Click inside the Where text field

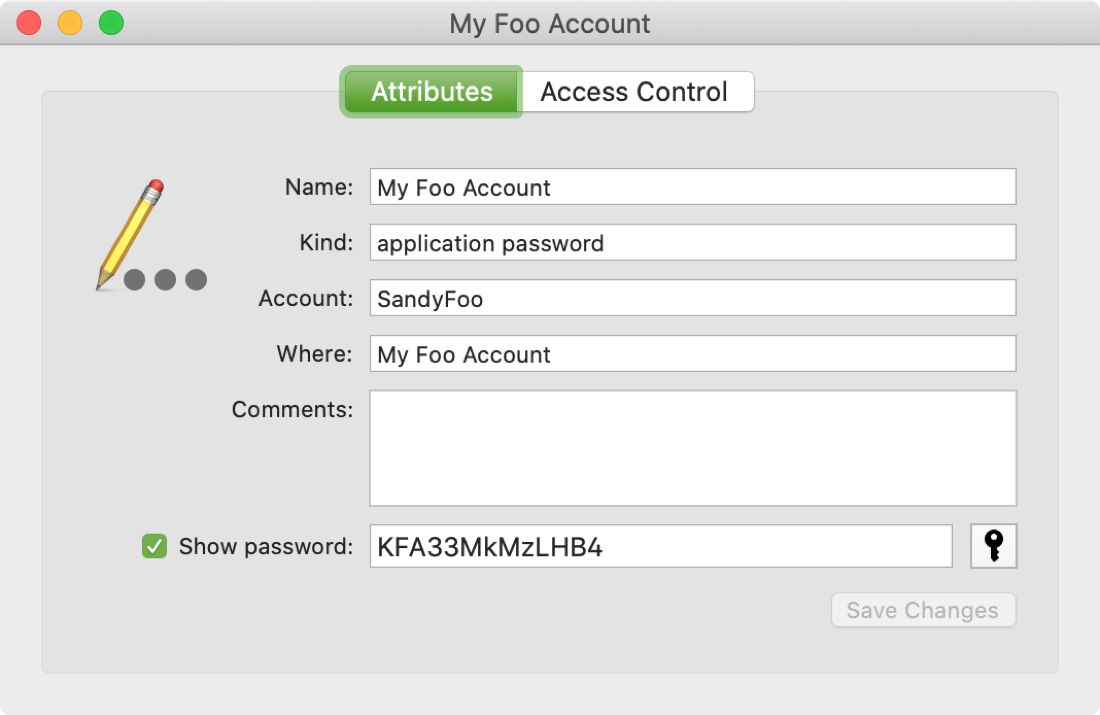[x=692, y=354]
